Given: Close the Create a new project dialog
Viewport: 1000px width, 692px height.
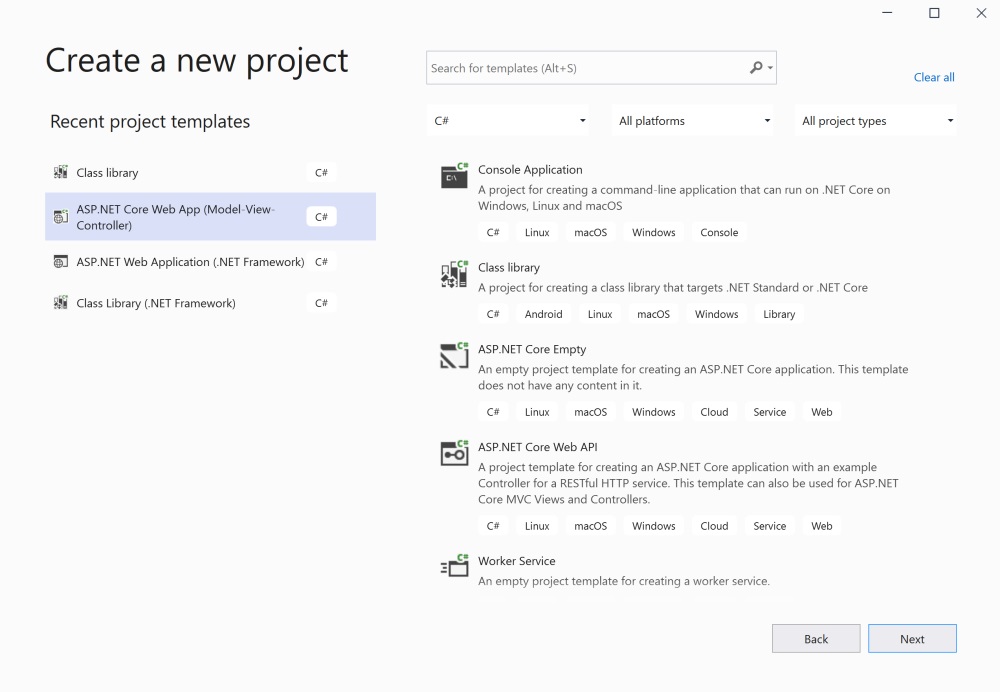Looking at the screenshot, I should tap(982, 13).
